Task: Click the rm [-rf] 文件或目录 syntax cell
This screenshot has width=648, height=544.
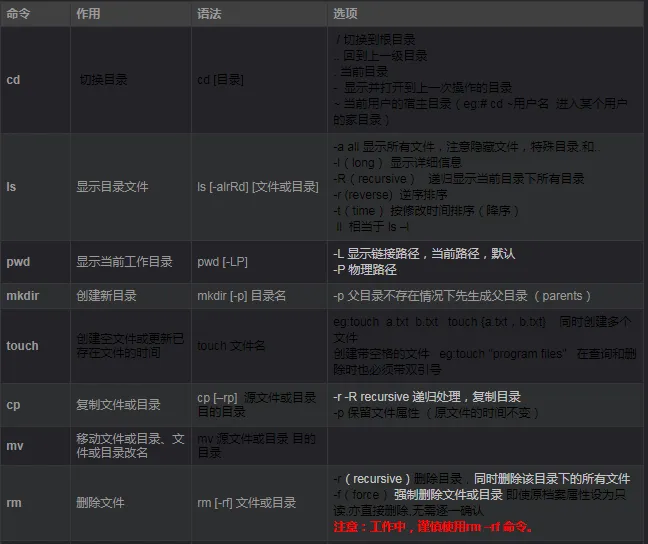Action: 259,503
